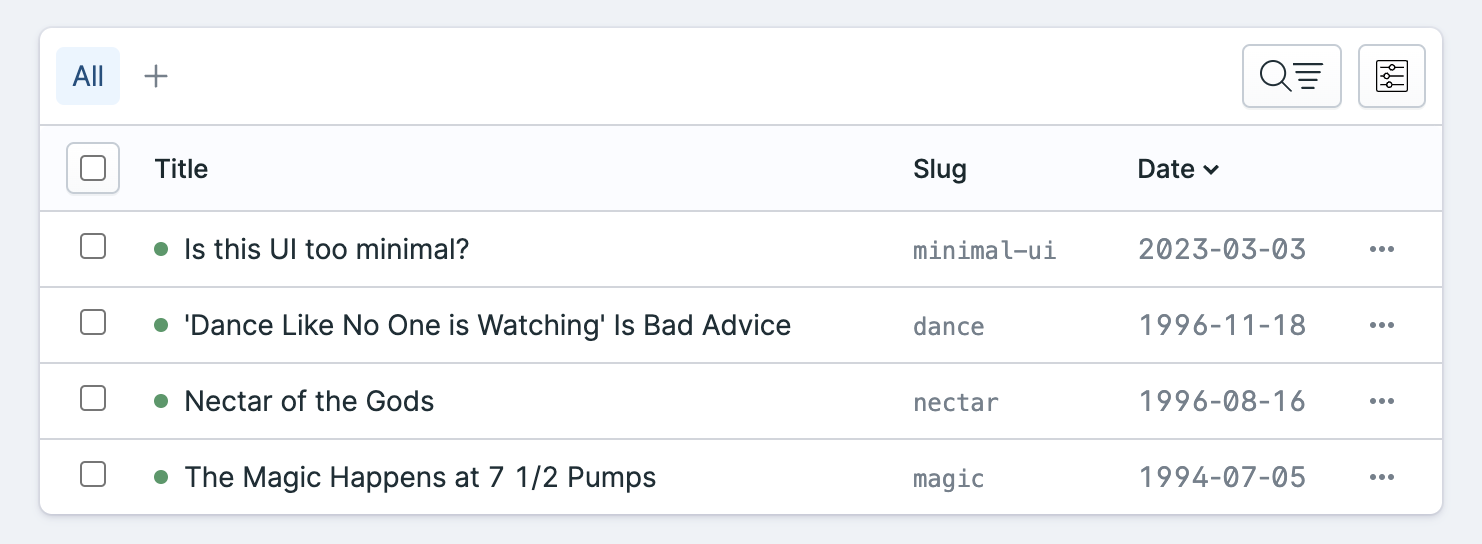Select the checkbox for Nectar of the Gods
The image size is (1482, 544).
click(93, 398)
